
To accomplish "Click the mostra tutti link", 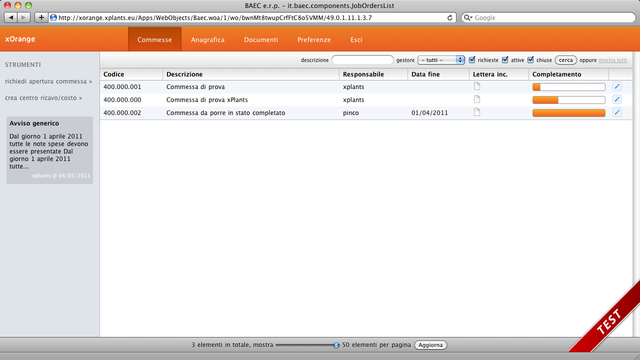I will pos(613,60).
